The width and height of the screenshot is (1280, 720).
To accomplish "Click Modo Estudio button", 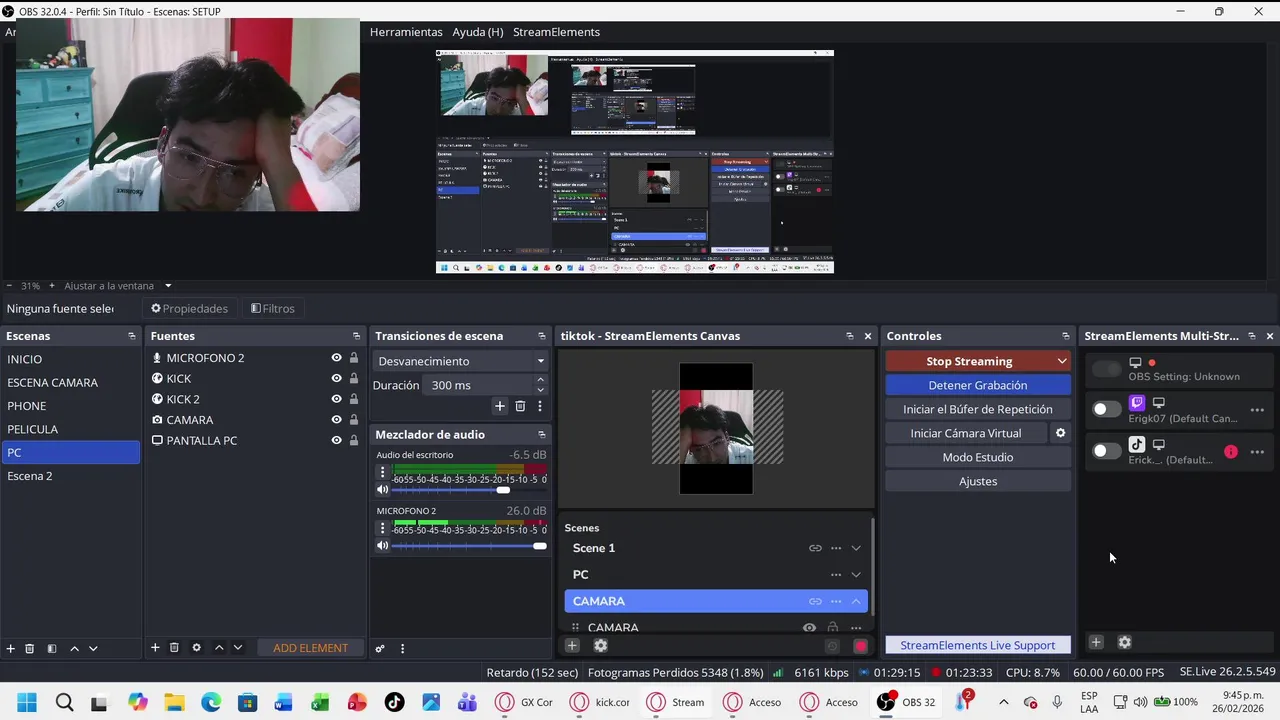I will point(978,457).
